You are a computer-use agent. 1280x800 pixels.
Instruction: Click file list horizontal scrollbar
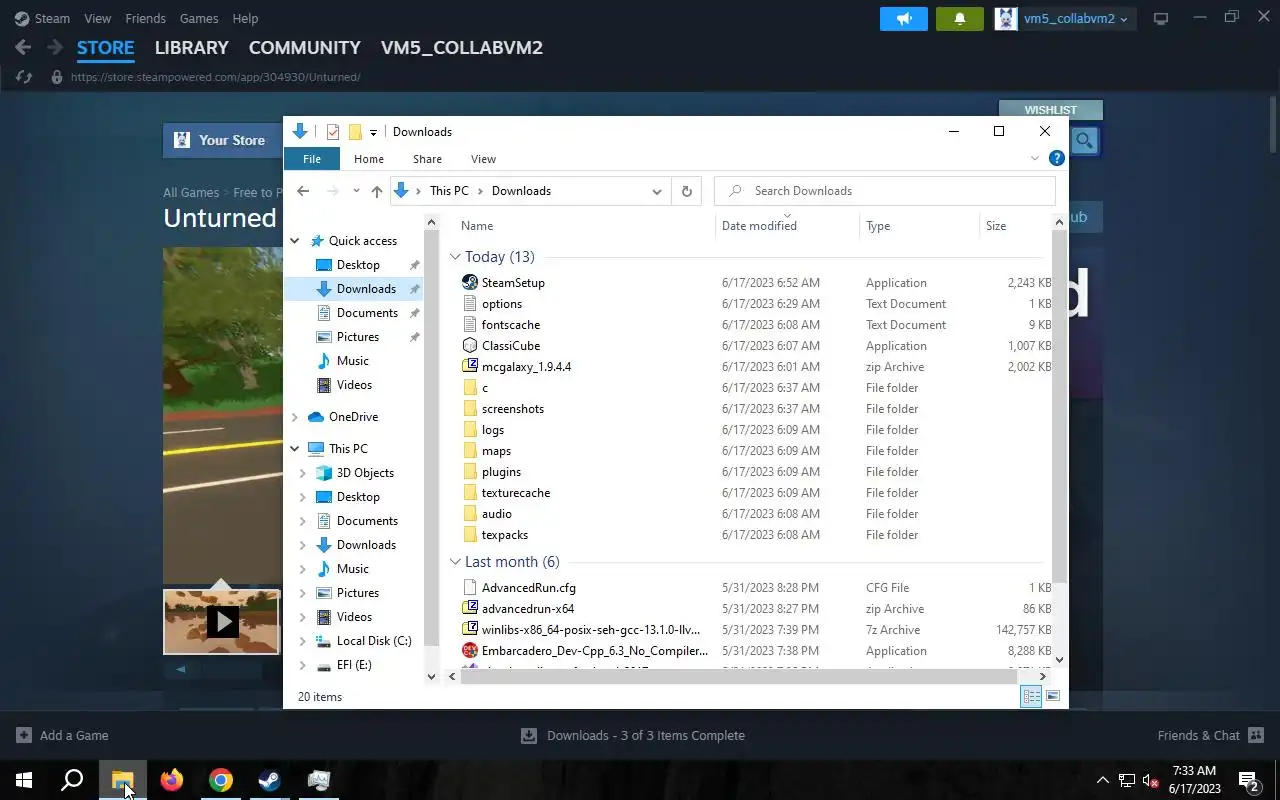[x=741, y=676]
